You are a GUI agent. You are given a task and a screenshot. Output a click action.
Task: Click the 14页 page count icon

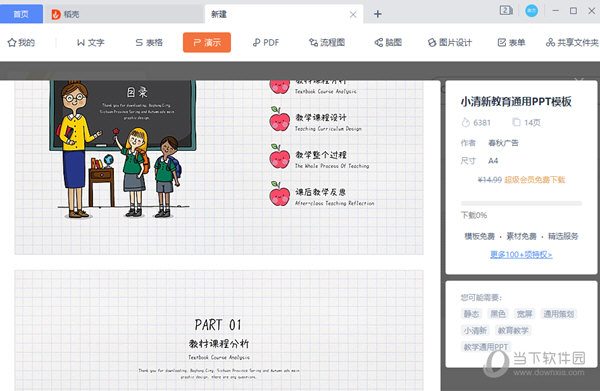coord(516,122)
